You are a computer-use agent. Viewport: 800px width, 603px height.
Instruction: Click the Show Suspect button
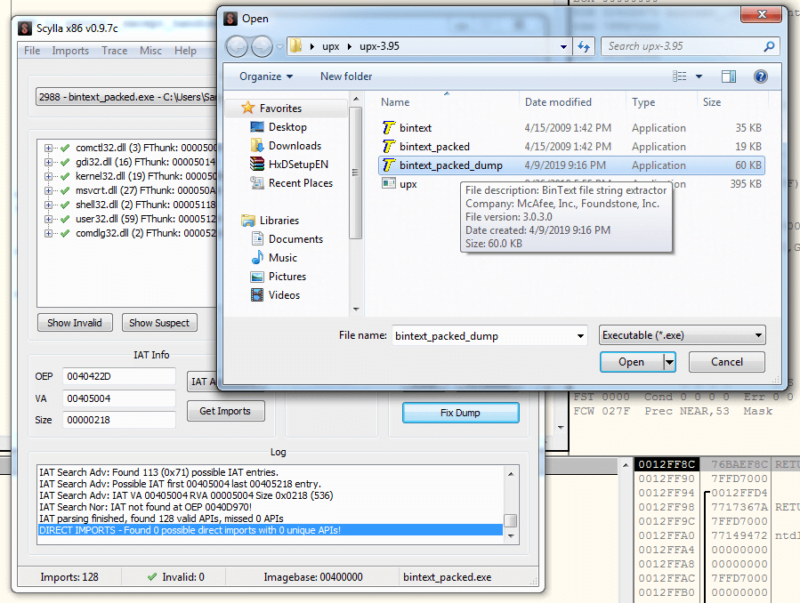click(x=159, y=322)
